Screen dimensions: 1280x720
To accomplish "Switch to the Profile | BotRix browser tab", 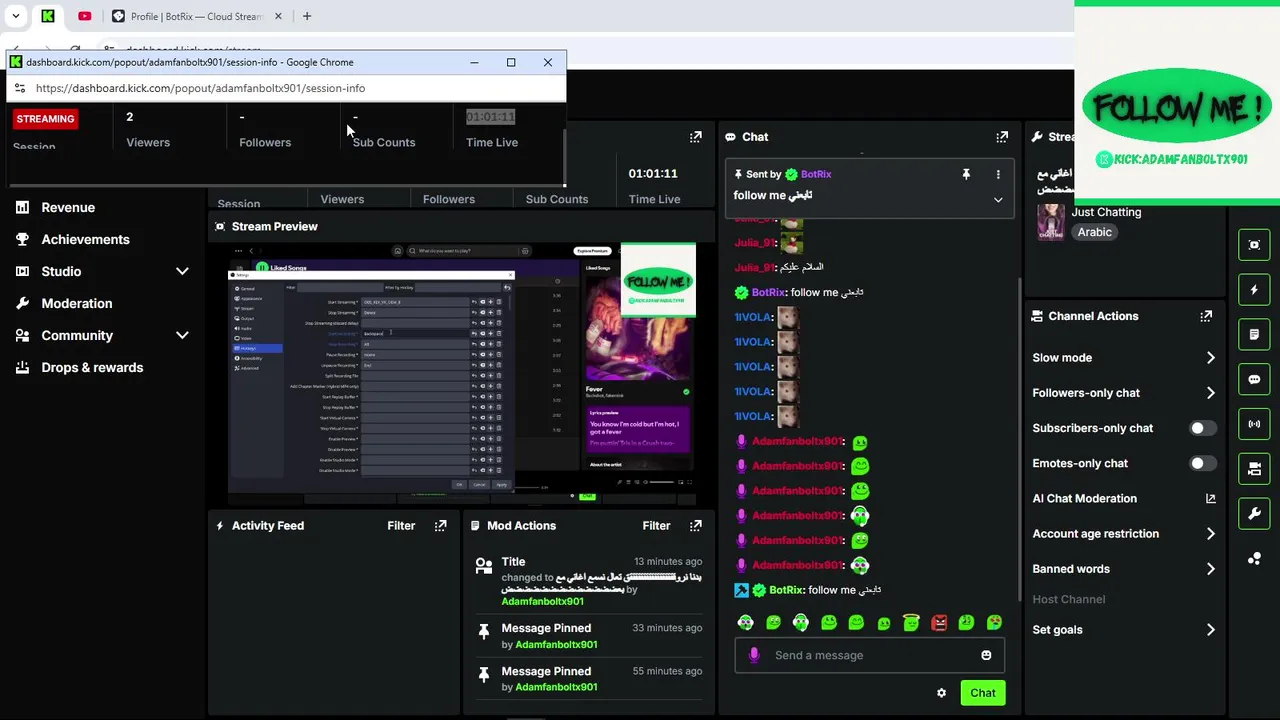I will click(x=197, y=16).
